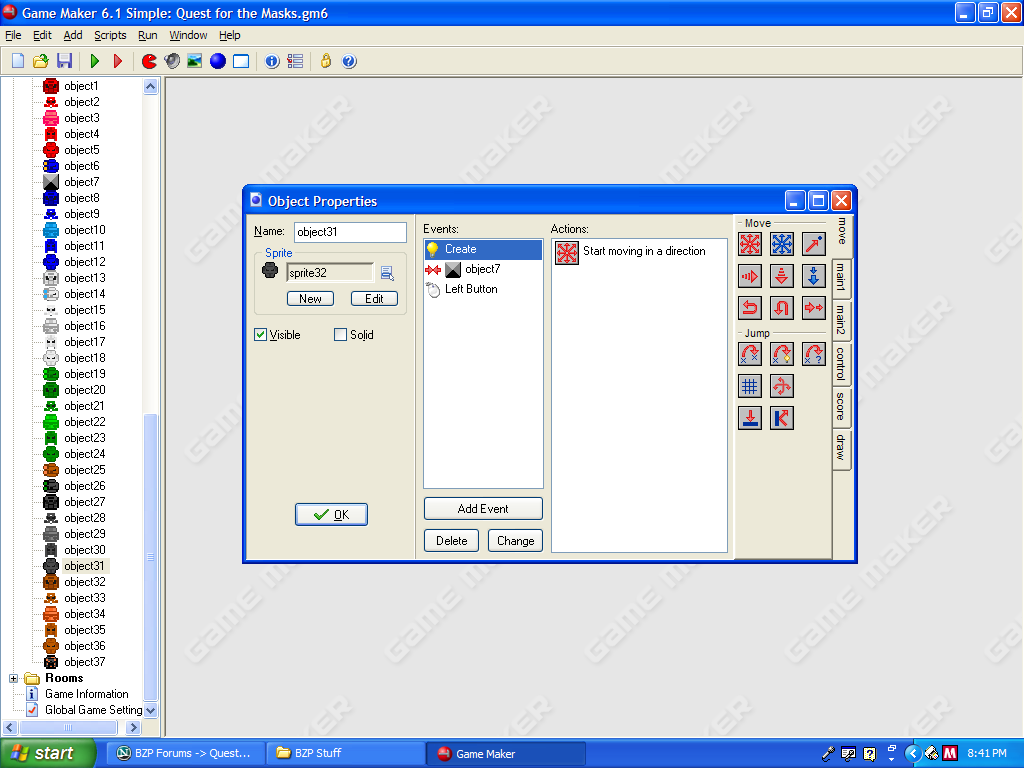
Task: Select the vertical speed action icon
Action: tap(782, 276)
